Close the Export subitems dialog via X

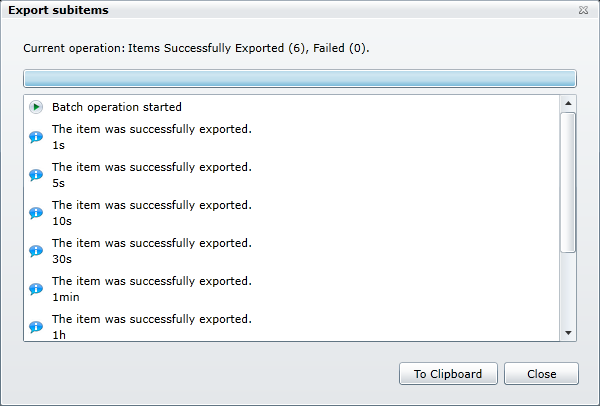(583, 10)
